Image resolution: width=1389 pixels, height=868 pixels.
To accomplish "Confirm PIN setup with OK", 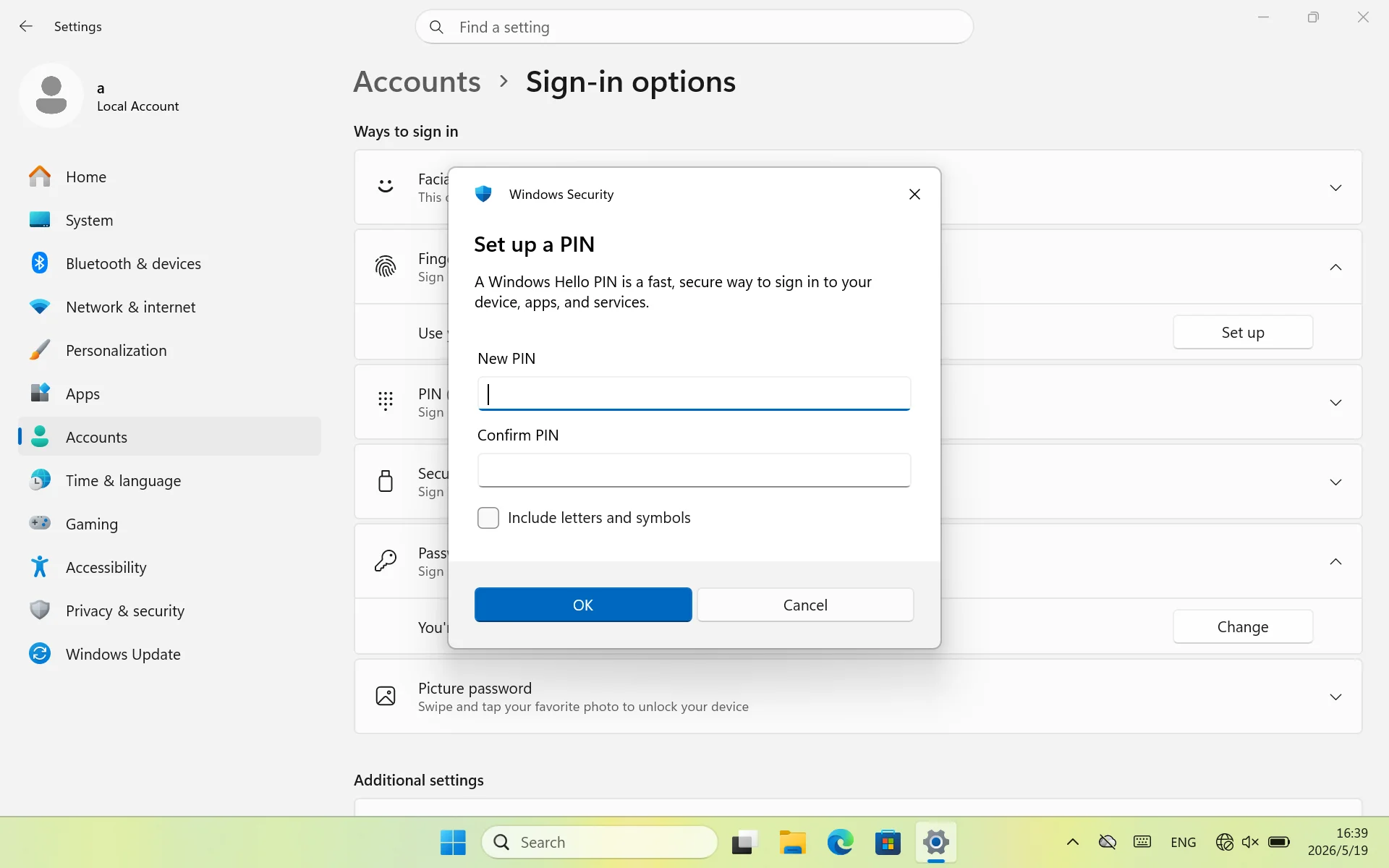I will pos(583,605).
